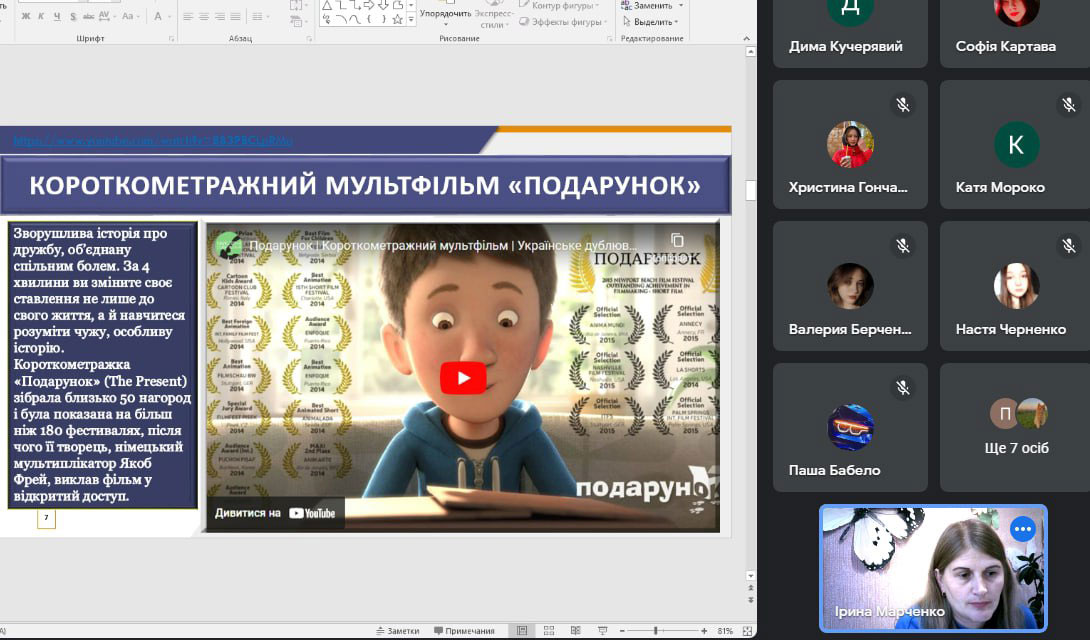Align paragraph text right
This screenshot has height=640, width=1090.
220,17
